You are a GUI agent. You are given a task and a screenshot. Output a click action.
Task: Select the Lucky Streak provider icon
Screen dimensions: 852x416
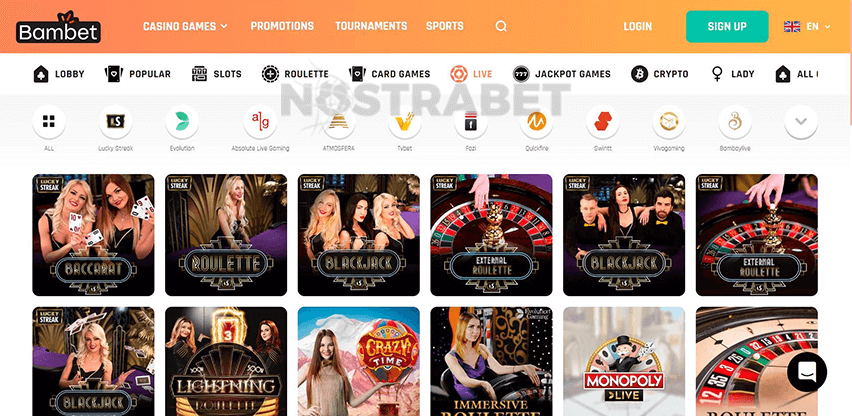tap(115, 122)
